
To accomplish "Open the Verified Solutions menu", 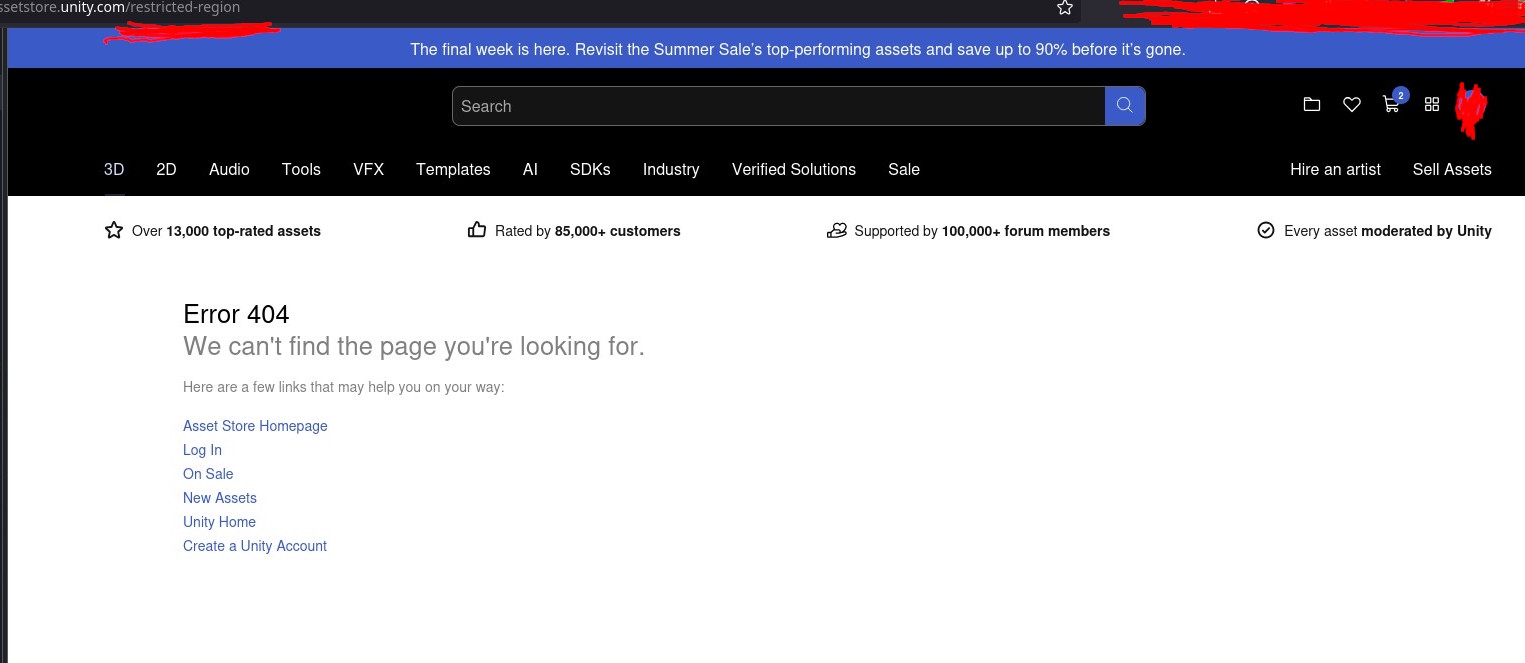I will pos(794,169).
